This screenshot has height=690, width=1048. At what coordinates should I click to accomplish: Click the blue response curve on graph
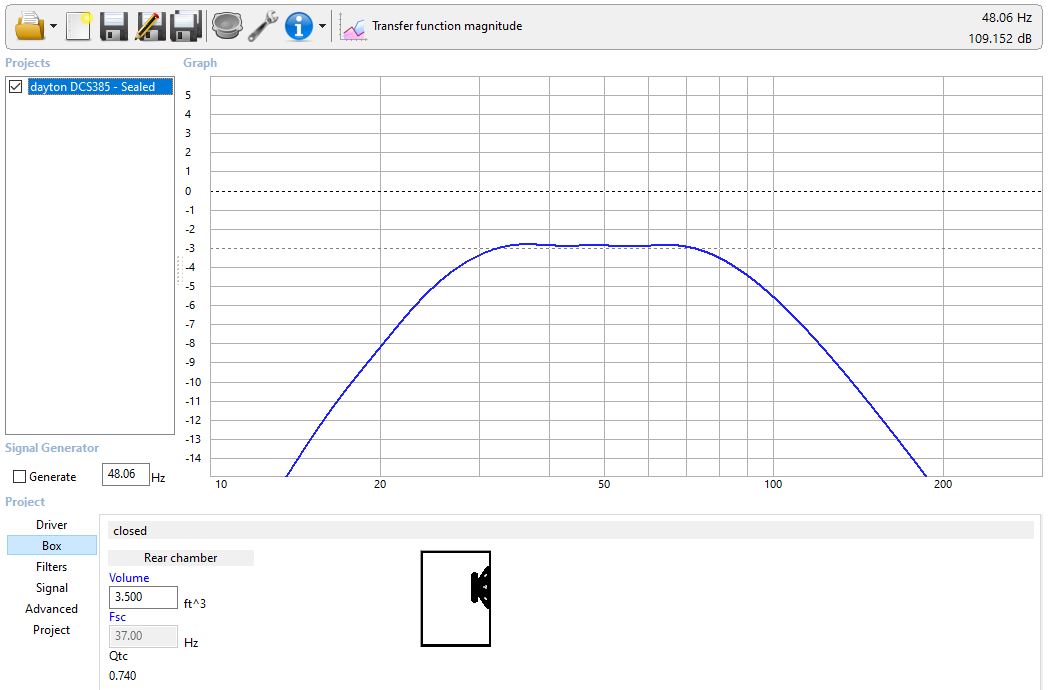[604, 245]
